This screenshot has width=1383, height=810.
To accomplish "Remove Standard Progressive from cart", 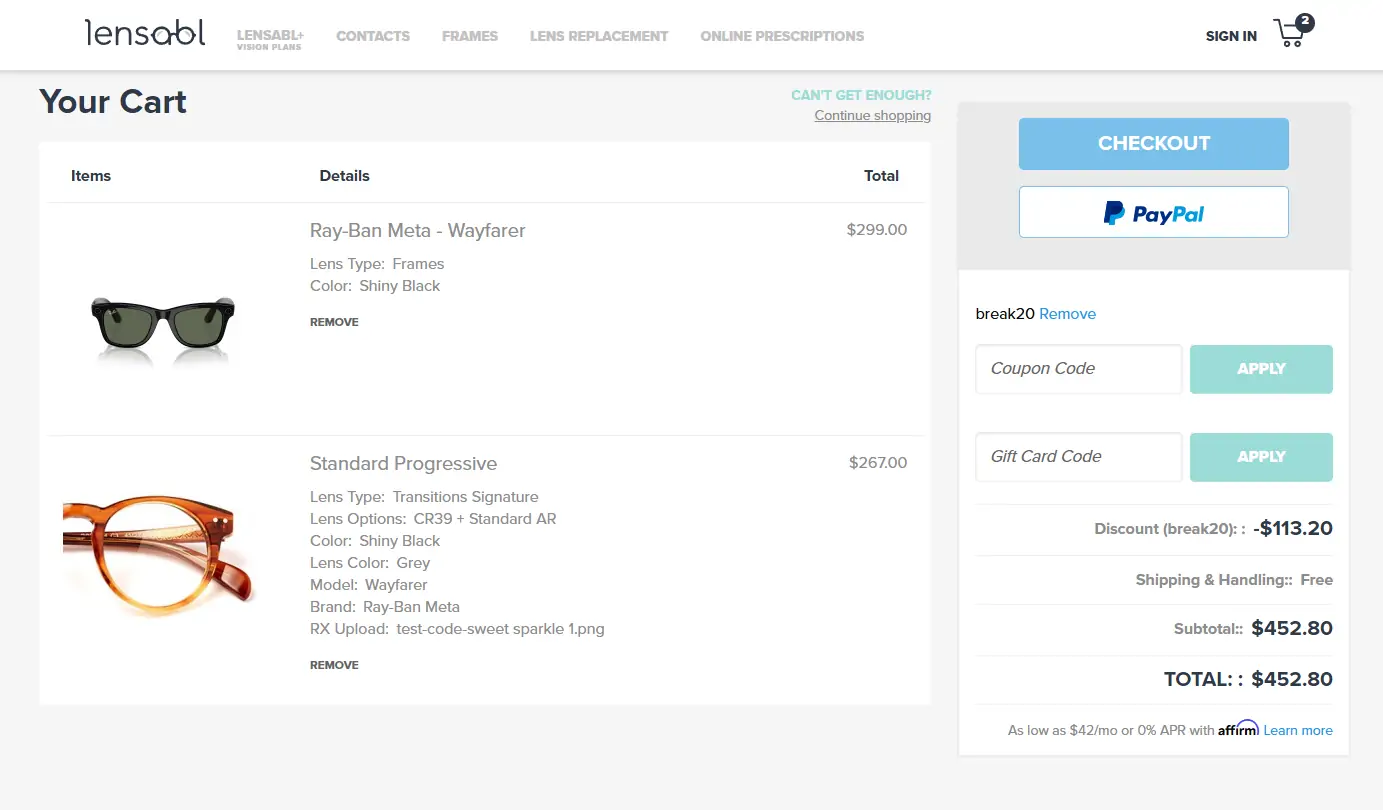I will coord(334,665).
